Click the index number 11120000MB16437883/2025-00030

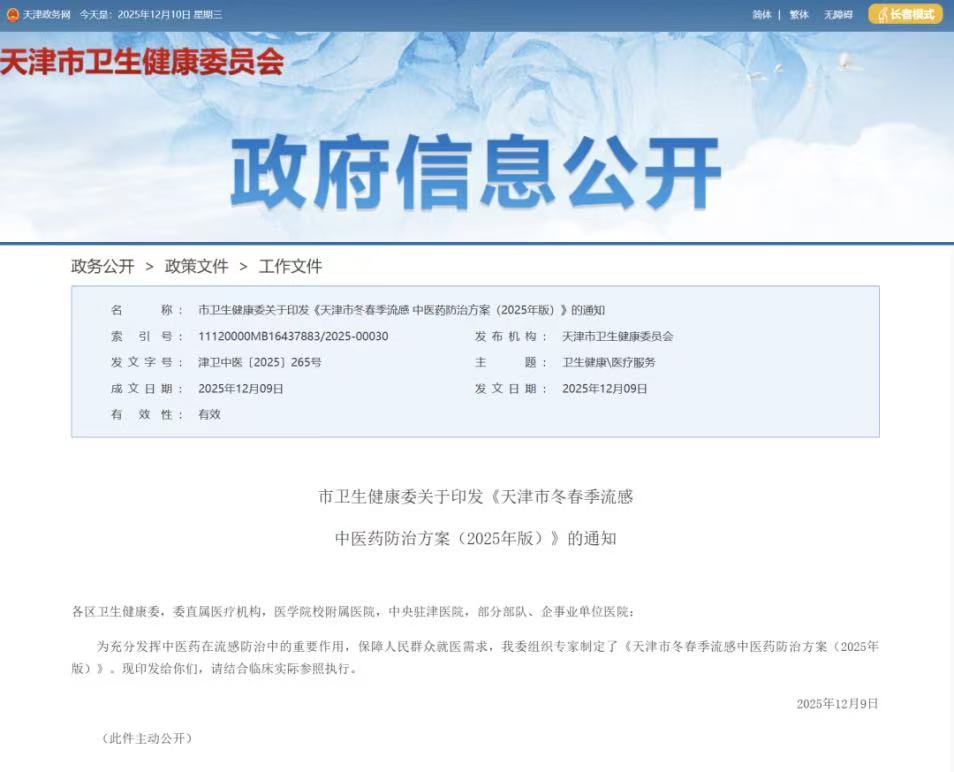point(293,336)
